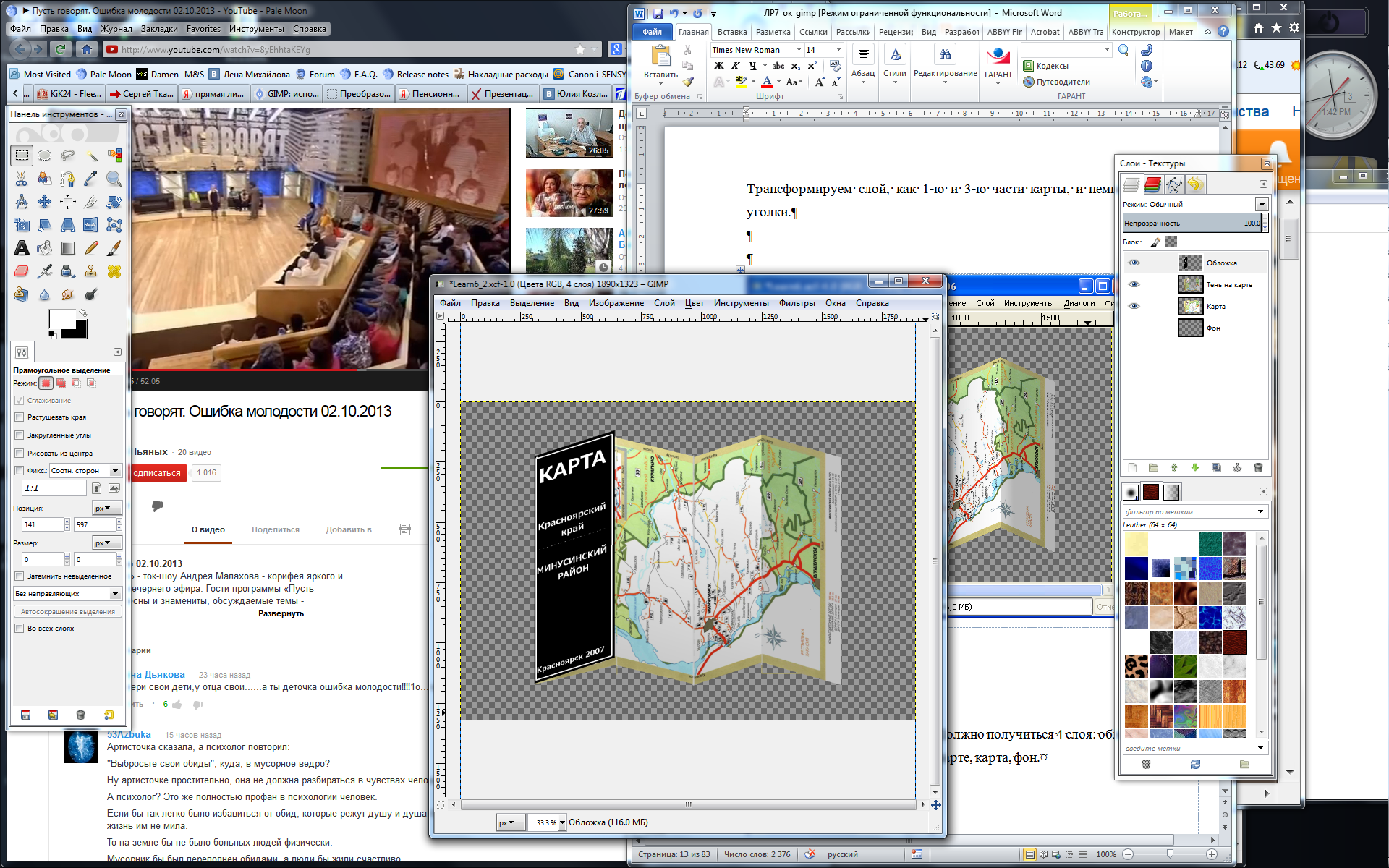Hide the Тень на карте layer
This screenshot has width=1389, height=868.
point(1134,284)
